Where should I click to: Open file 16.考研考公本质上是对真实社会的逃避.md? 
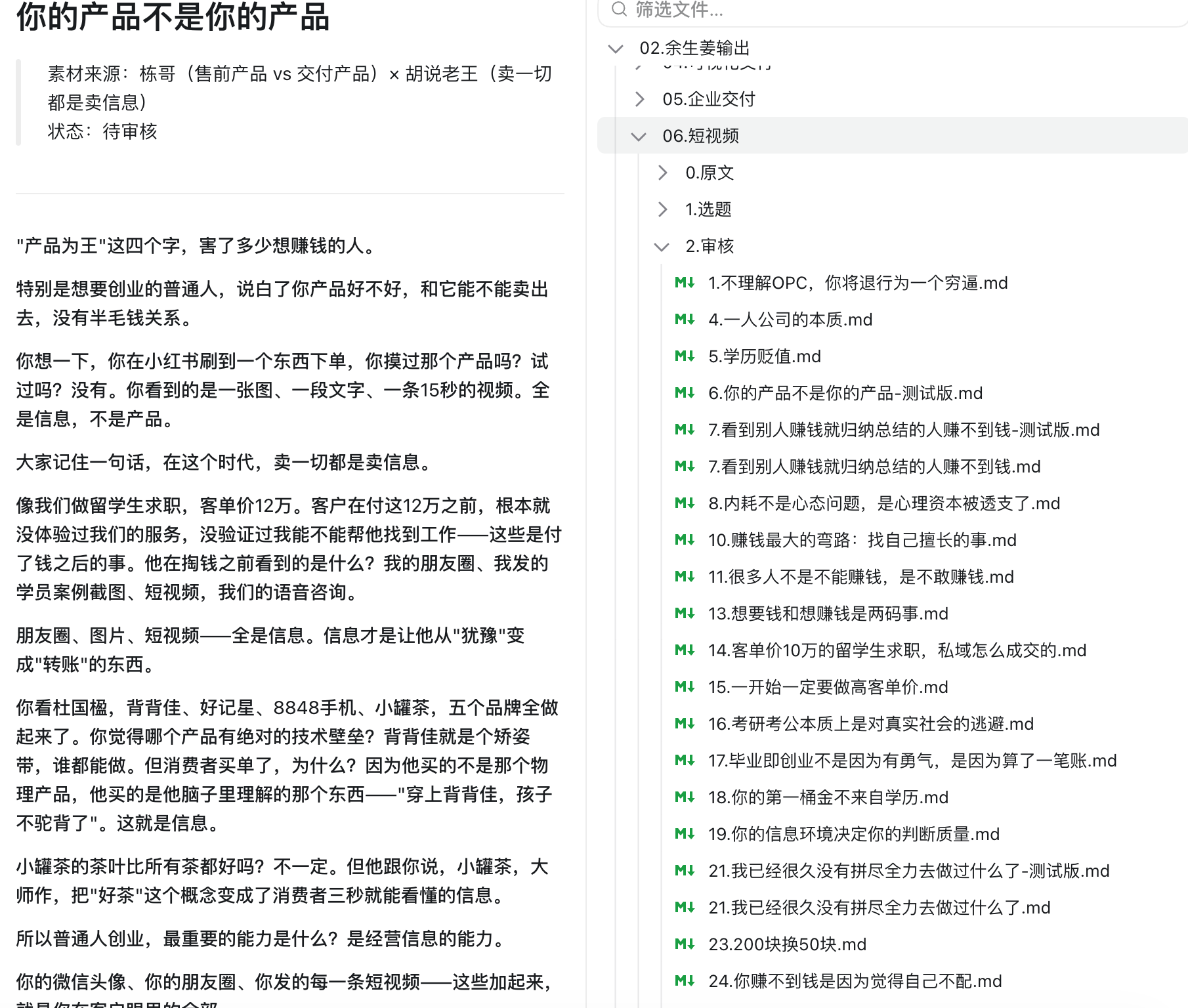[x=871, y=724]
